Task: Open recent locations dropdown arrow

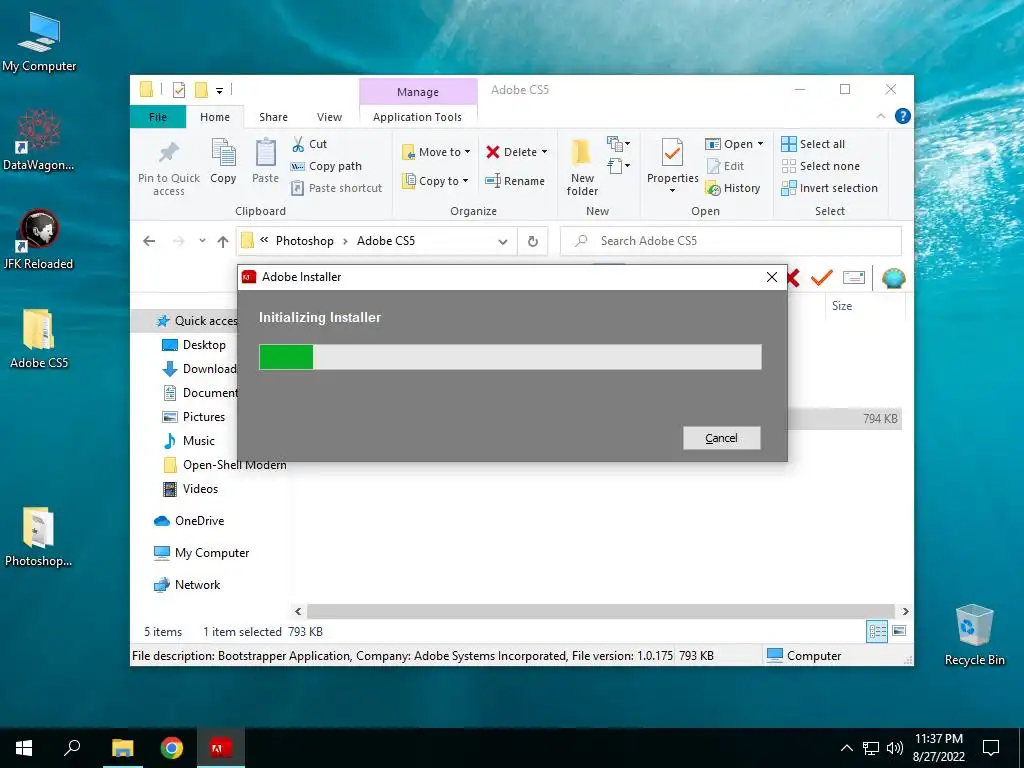Action: point(202,241)
